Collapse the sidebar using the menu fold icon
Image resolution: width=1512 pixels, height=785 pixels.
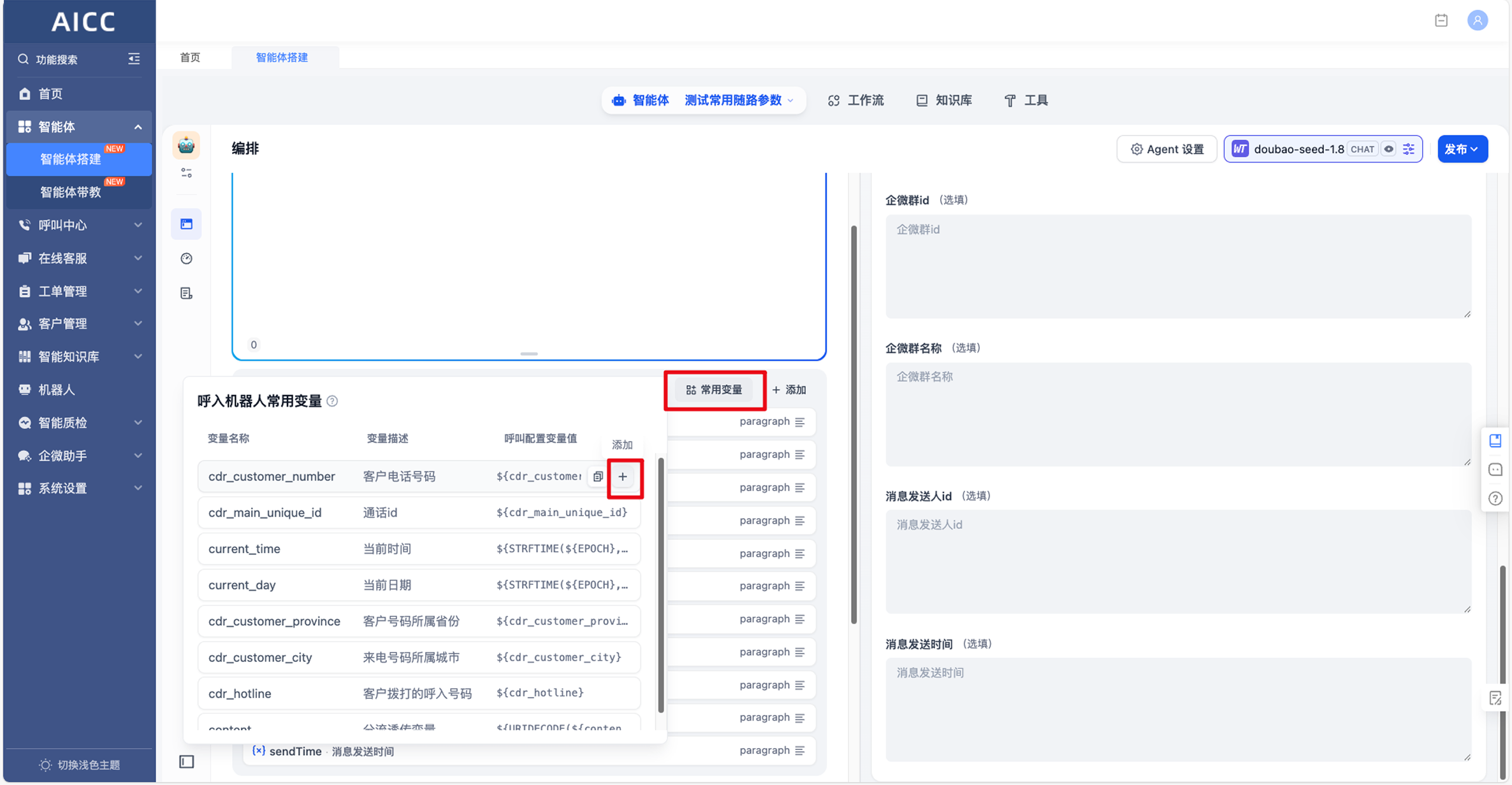134,59
